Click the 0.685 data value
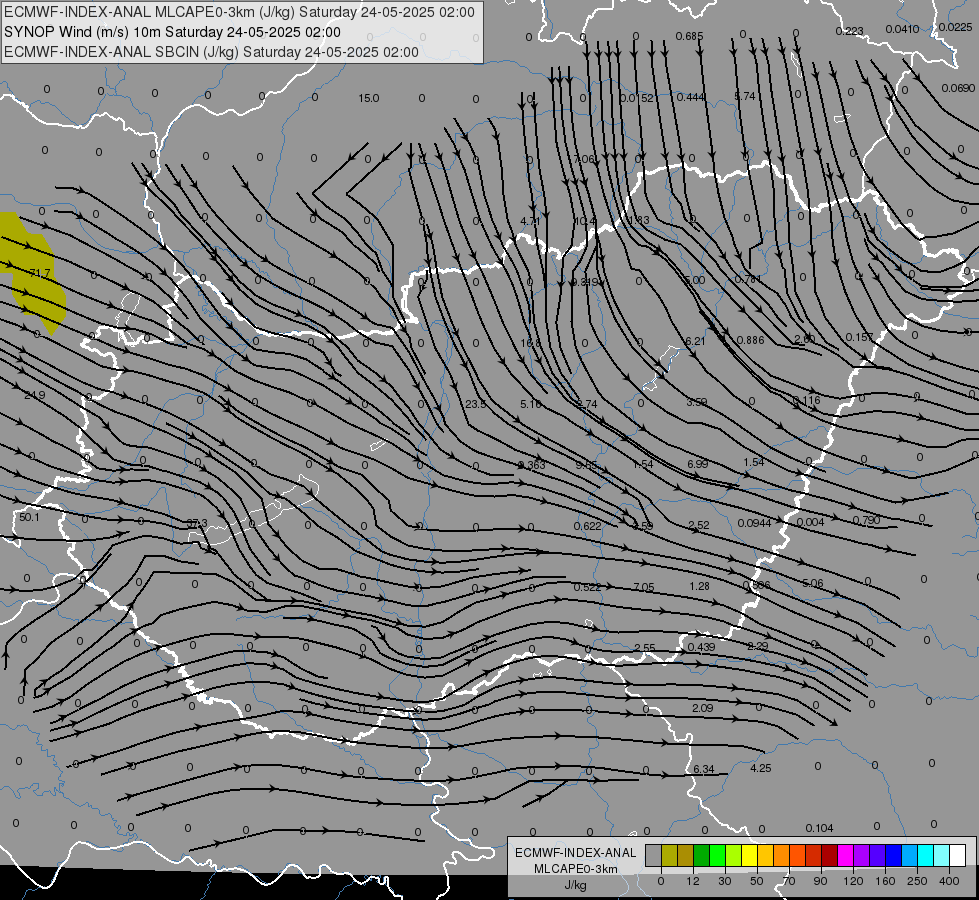Image resolution: width=979 pixels, height=900 pixels. 690,36
